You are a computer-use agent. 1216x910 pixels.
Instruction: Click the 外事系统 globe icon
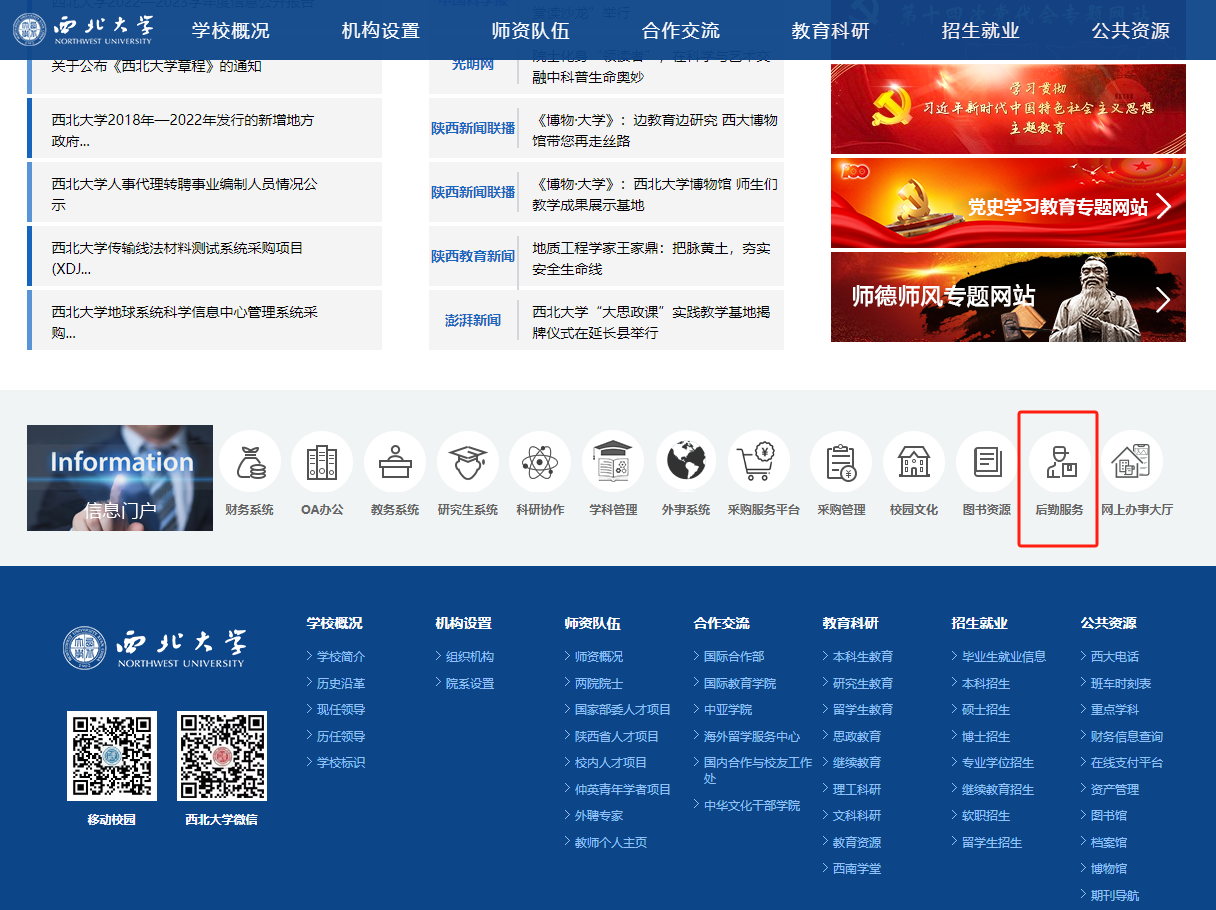click(686, 463)
